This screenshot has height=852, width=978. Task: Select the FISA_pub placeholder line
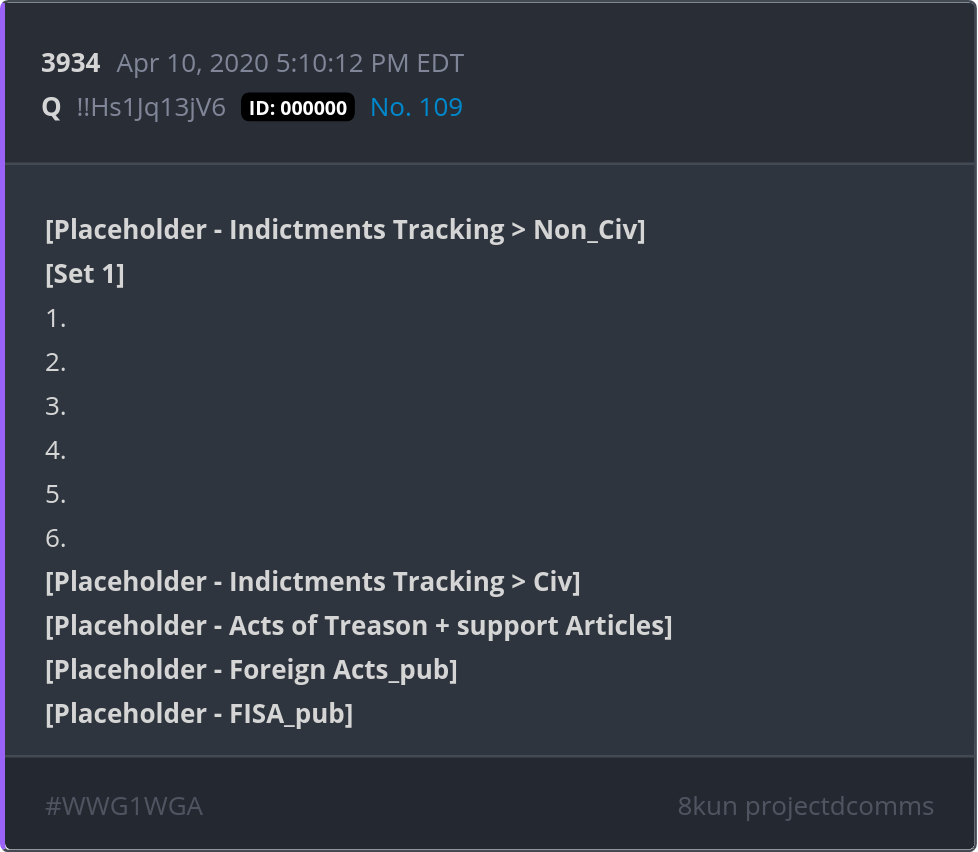(x=199, y=714)
